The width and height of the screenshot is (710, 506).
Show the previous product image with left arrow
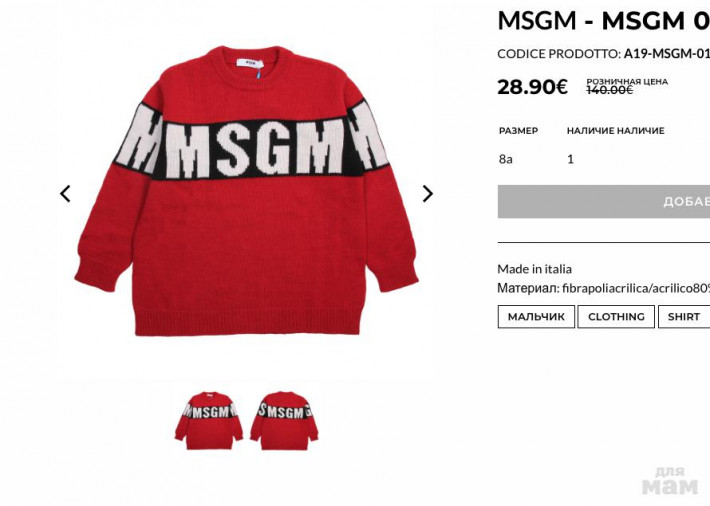pos(65,194)
